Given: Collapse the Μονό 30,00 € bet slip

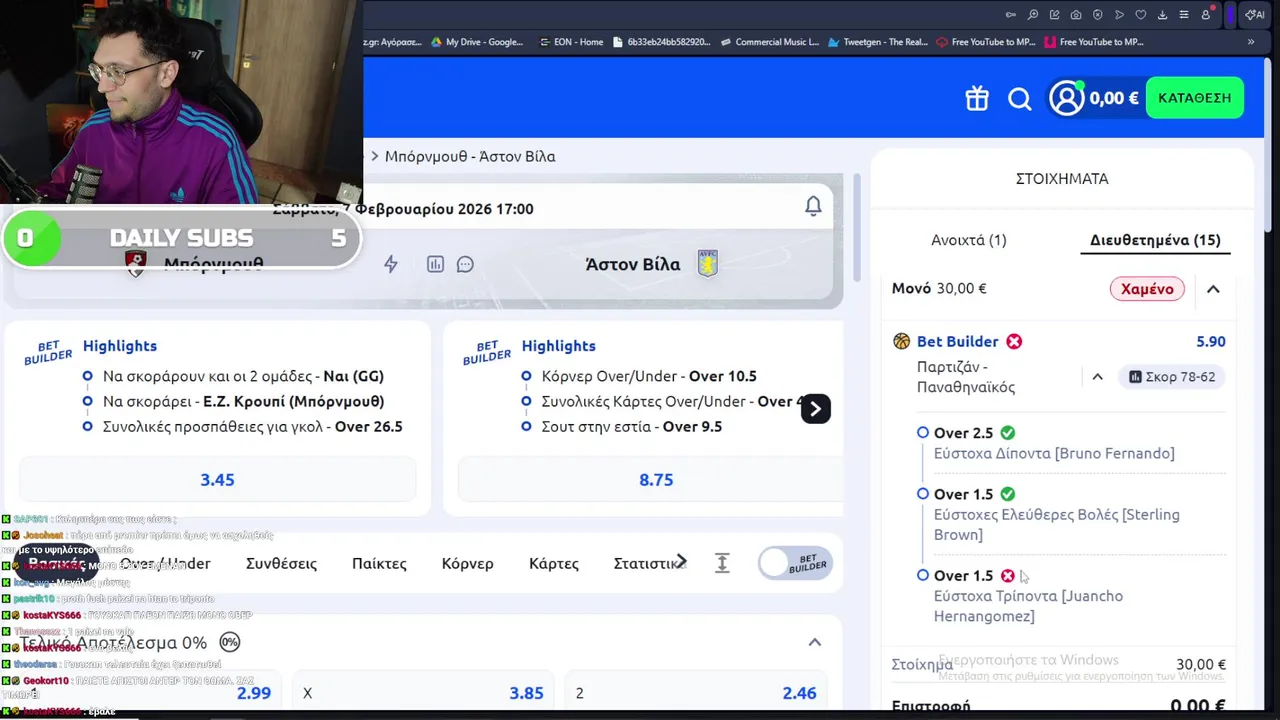Looking at the screenshot, I should coord(1213,289).
